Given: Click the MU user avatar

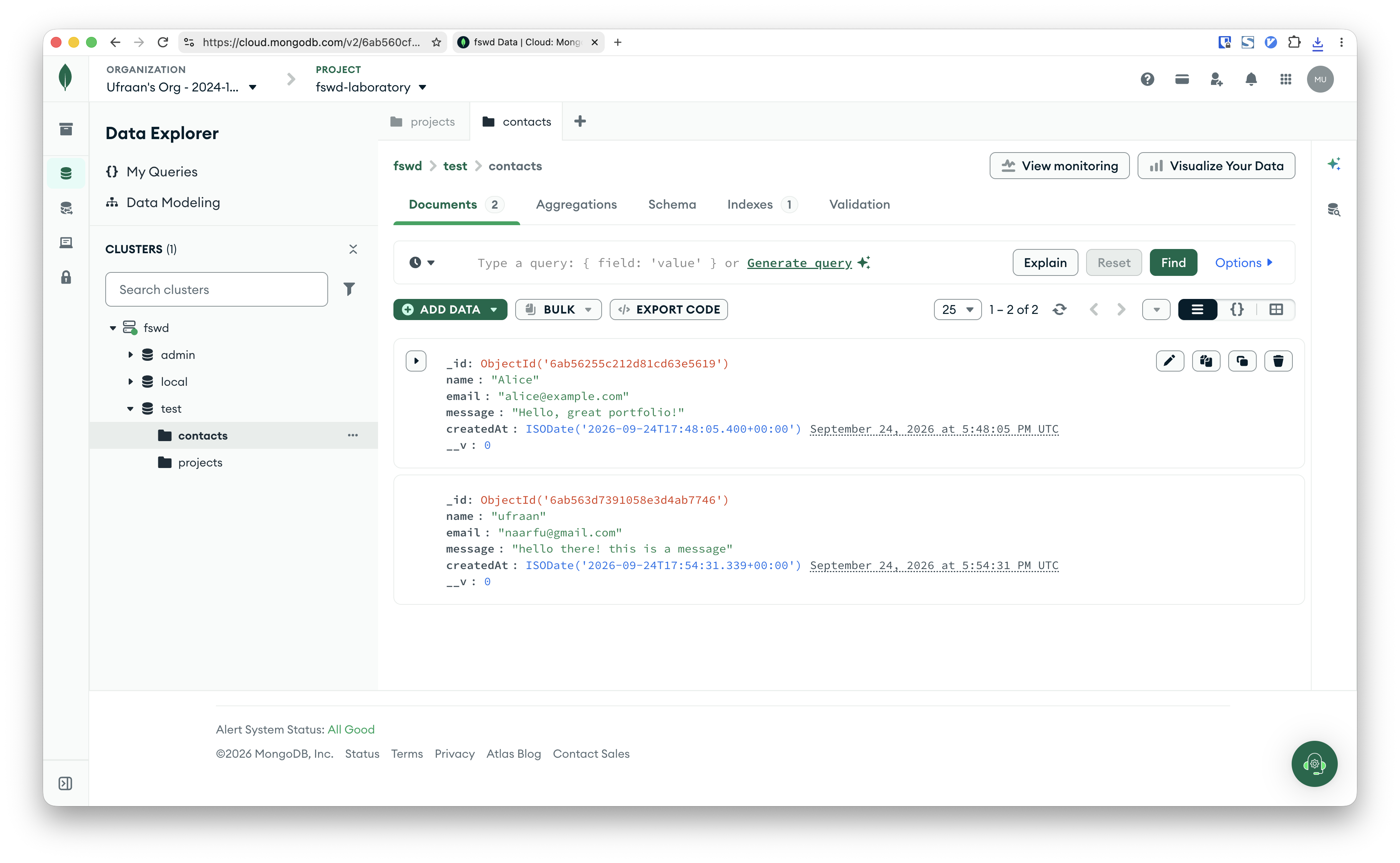Looking at the screenshot, I should click(x=1320, y=79).
